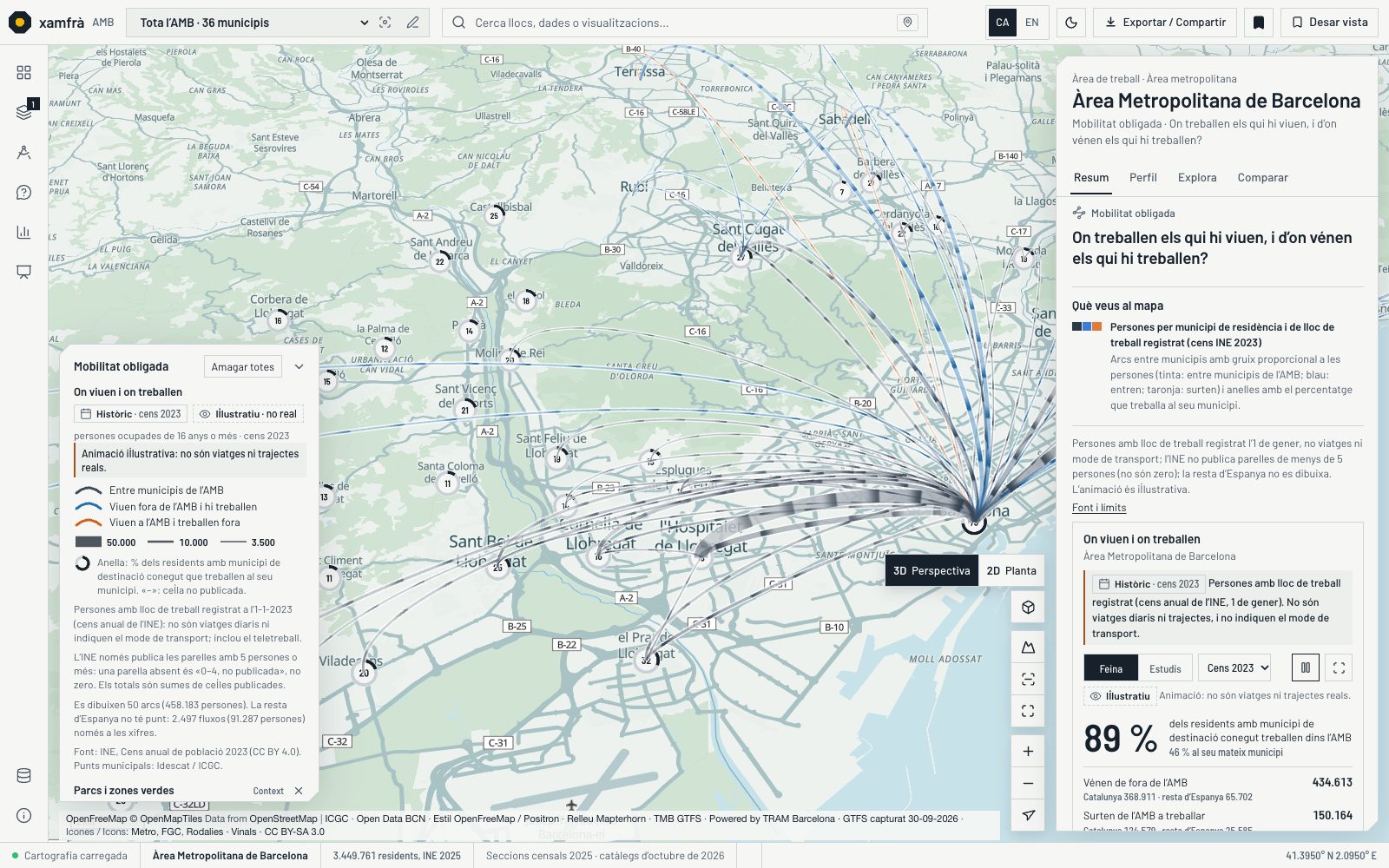The height and width of the screenshot is (868, 1389).
Task: Switch map to 2D Planta view
Action: tap(1011, 570)
